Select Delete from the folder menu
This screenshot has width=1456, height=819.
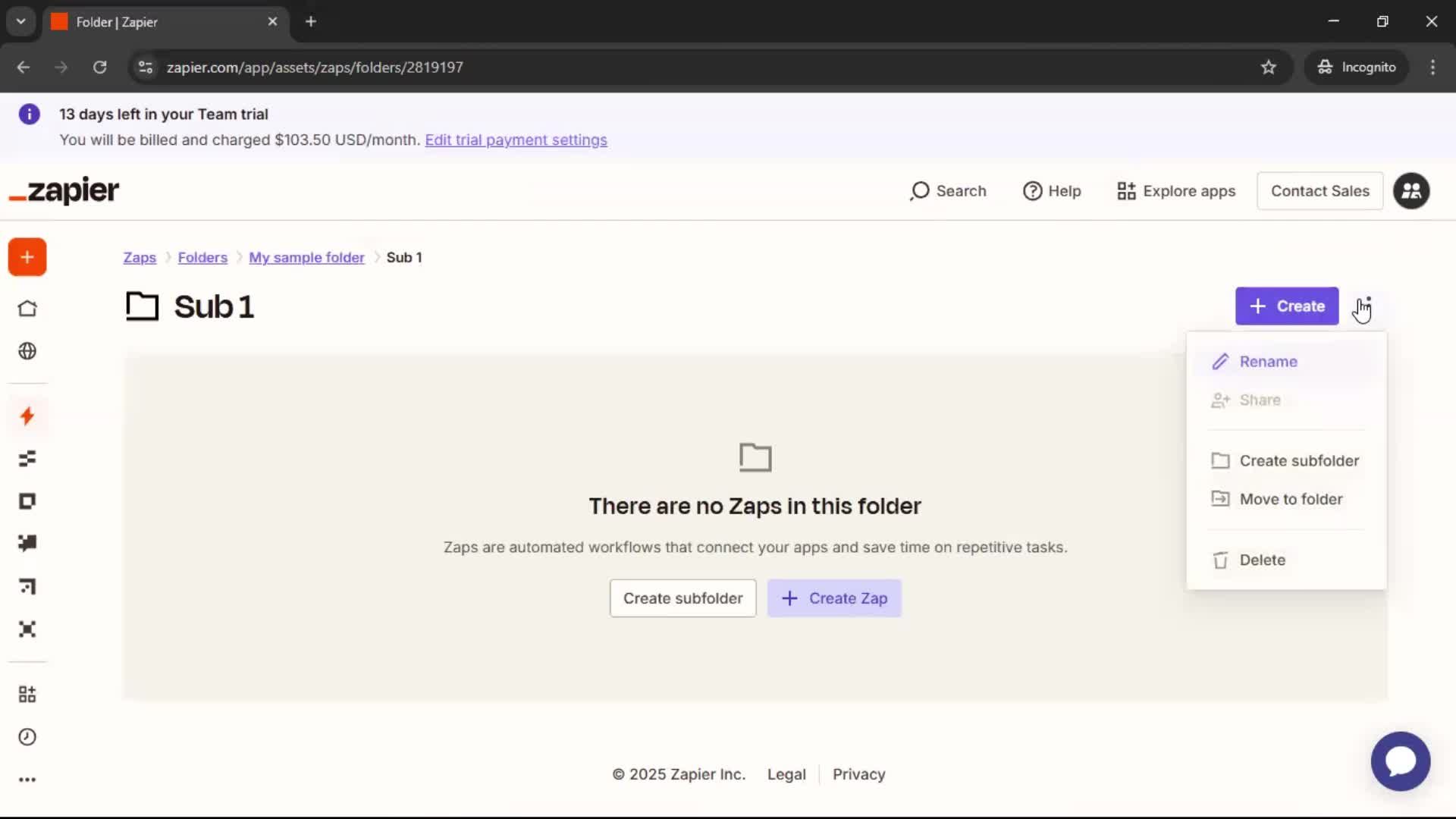(1286, 560)
